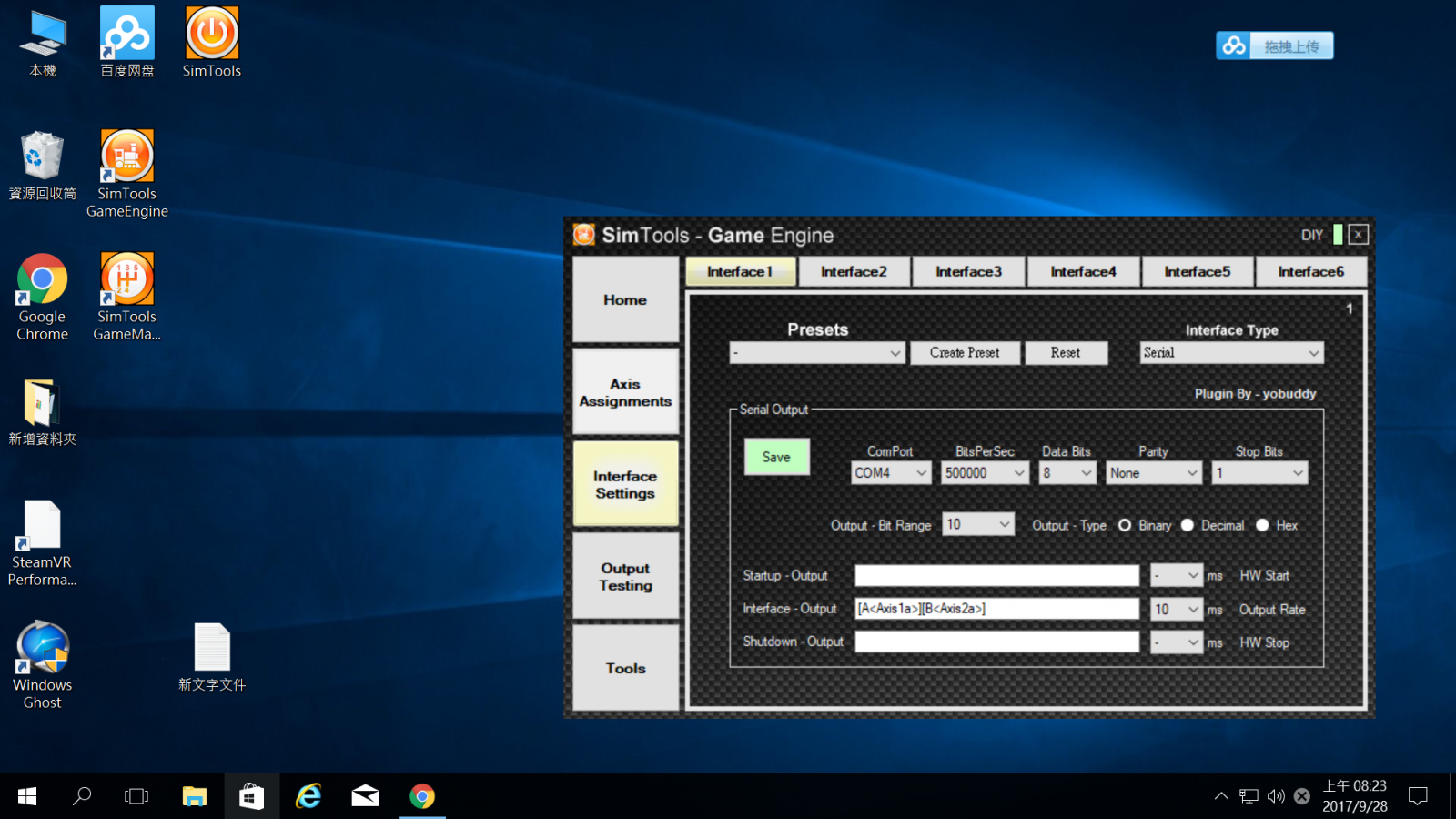Image resolution: width=1456 pixels, height=819 pixels.
Task: Close the SimTools Game Engine window
Action: click(x=1358, y=235)
